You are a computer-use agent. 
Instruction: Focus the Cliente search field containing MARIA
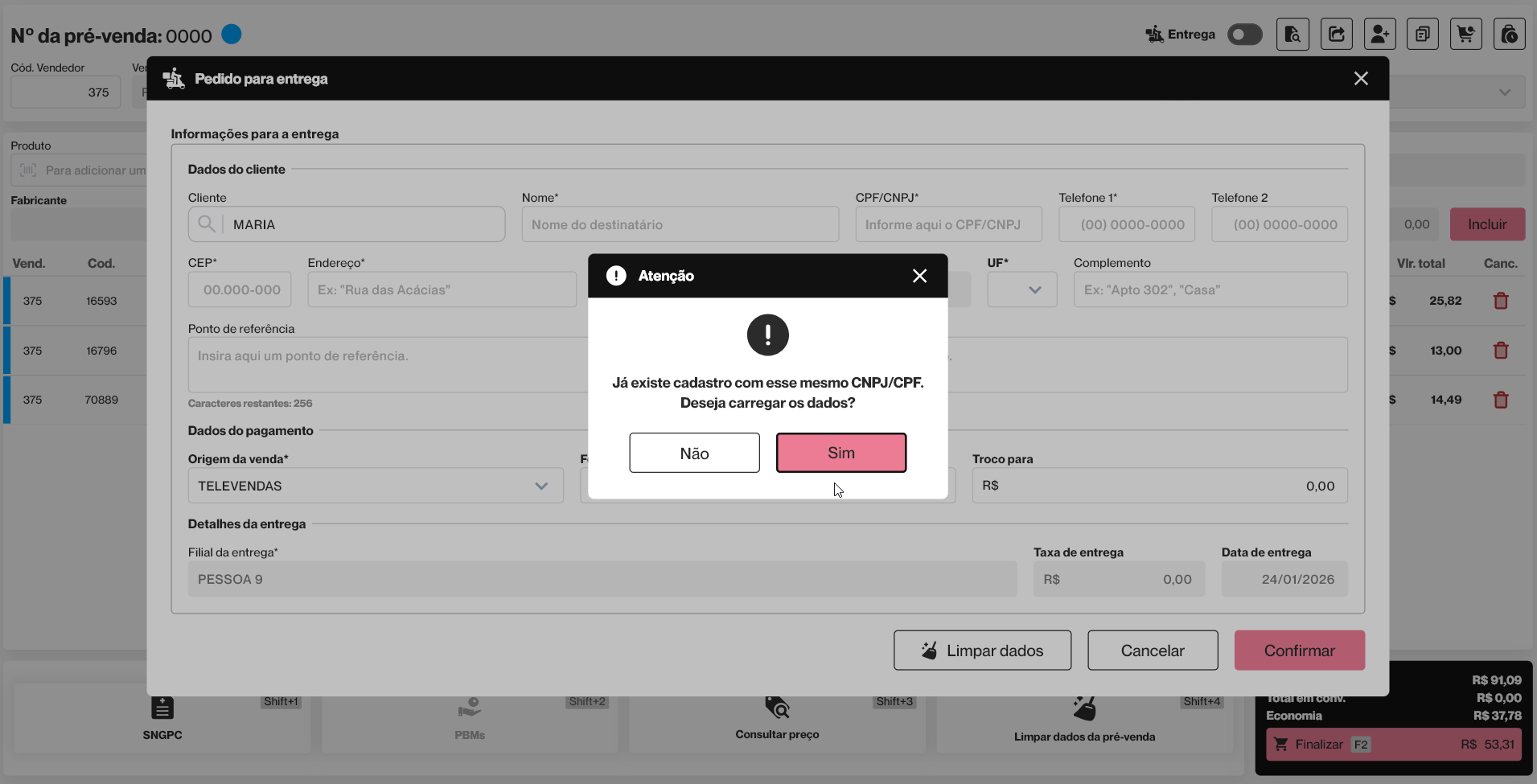(x=347, y=224)
